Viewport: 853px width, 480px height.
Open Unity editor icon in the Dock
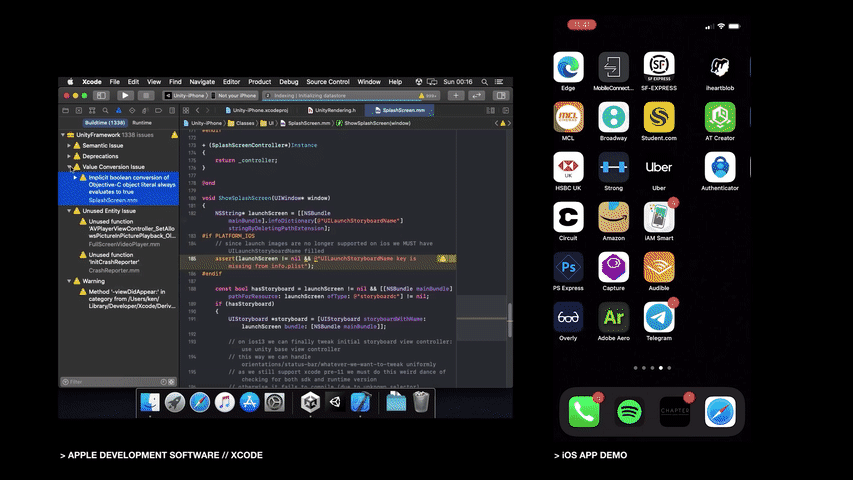click(336, 402)
